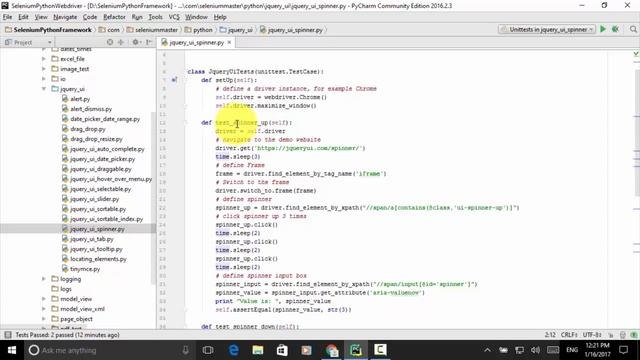The width and height of the screenshot is (640, 360).
Task: Switch to PyCharm taskbar icon
Action: click(x=356, y=350)
